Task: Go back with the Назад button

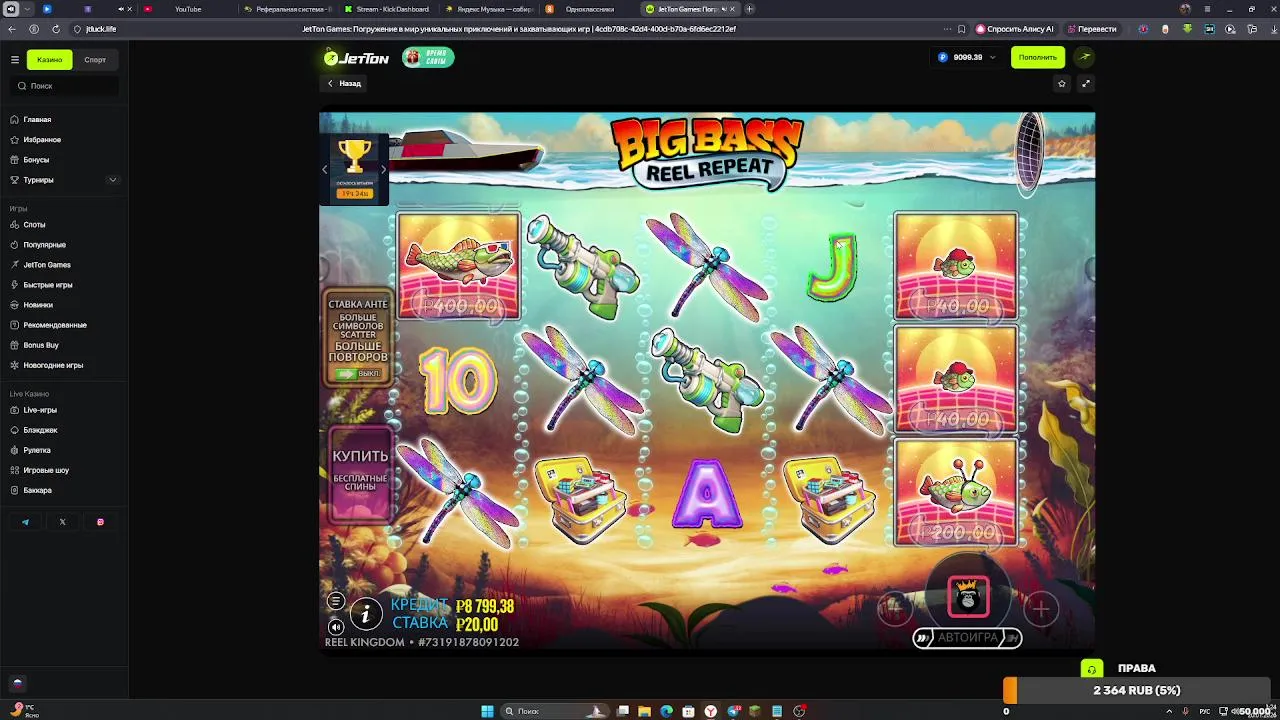Action: [344, 84]
